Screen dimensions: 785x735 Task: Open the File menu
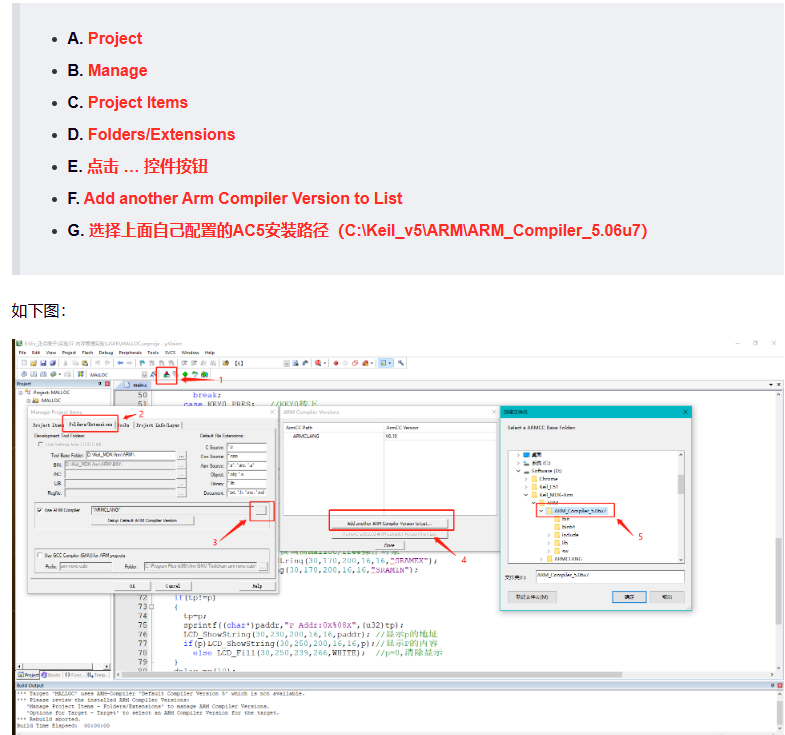click(x=22, y=353)
